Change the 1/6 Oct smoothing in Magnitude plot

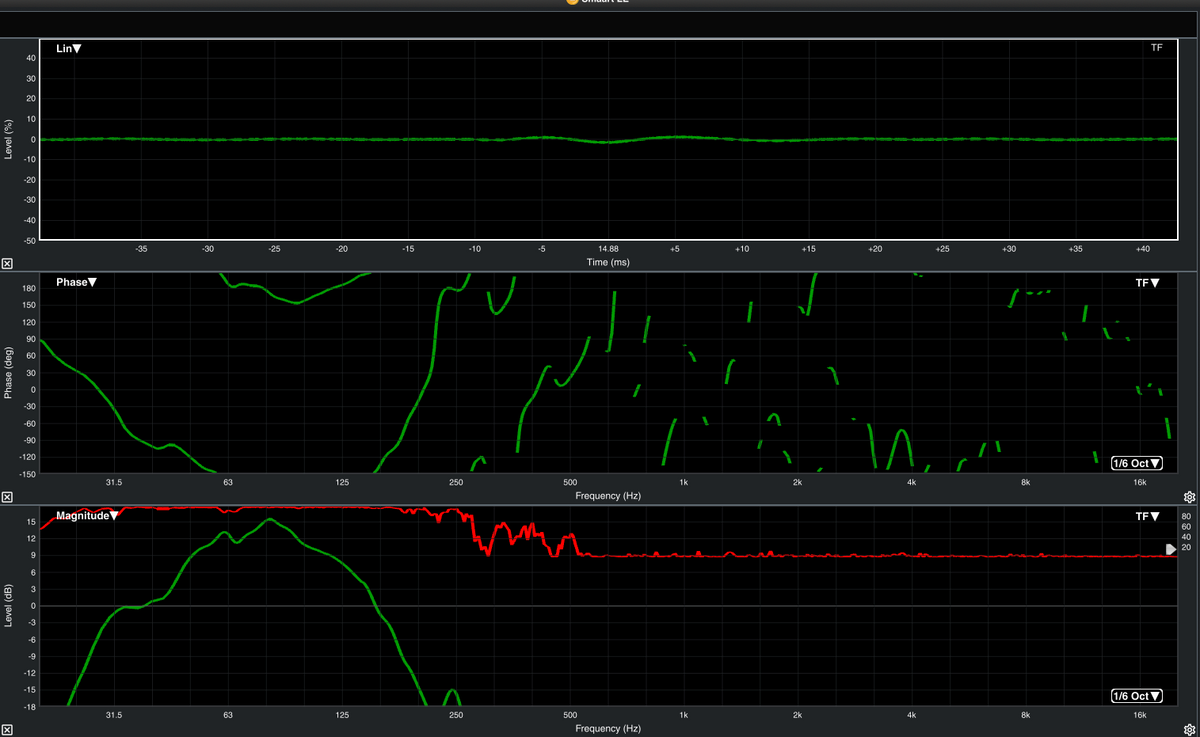(1137, 696)
